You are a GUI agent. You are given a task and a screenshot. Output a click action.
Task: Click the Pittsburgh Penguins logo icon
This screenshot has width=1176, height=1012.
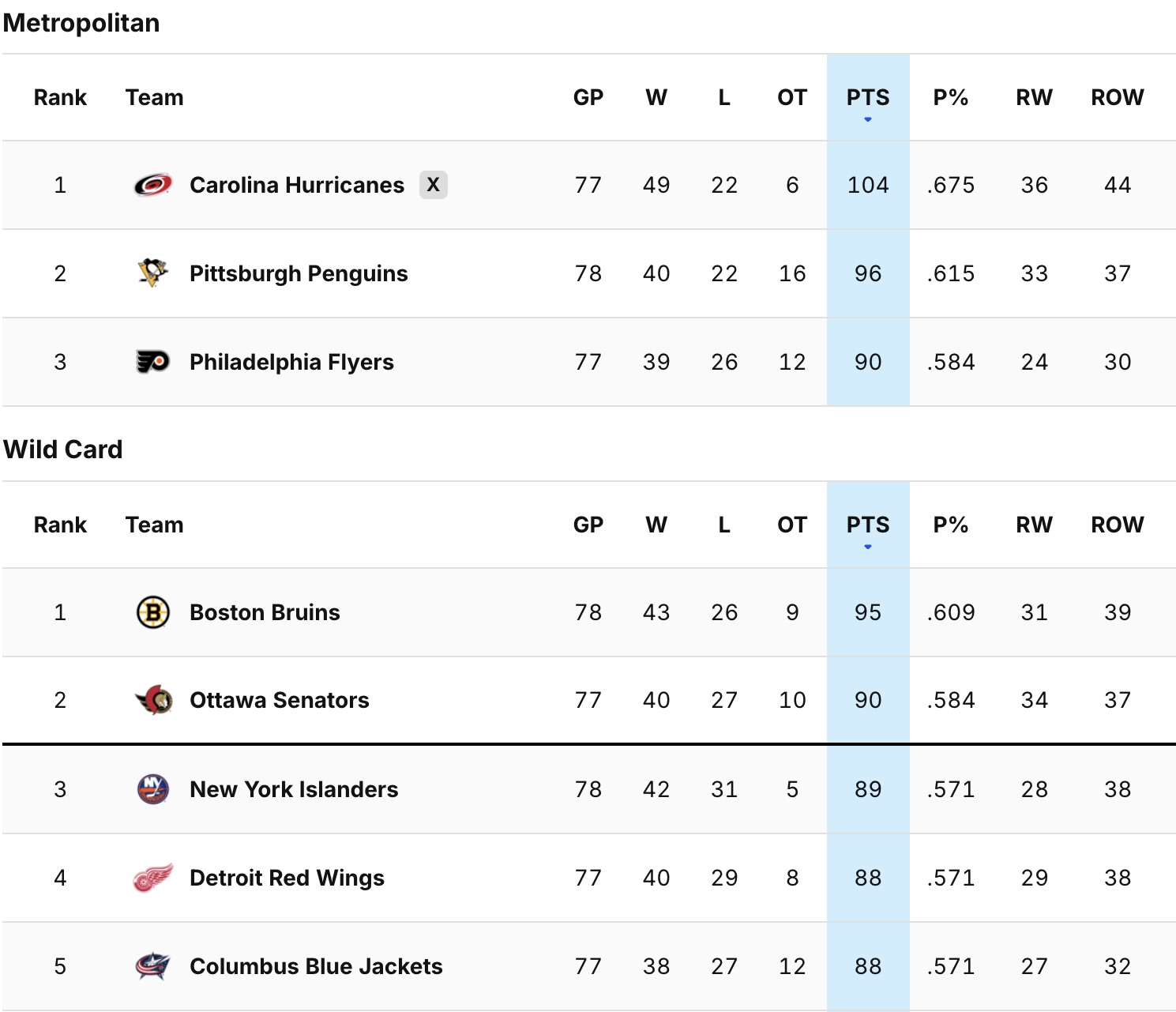(x=153, y=273)
